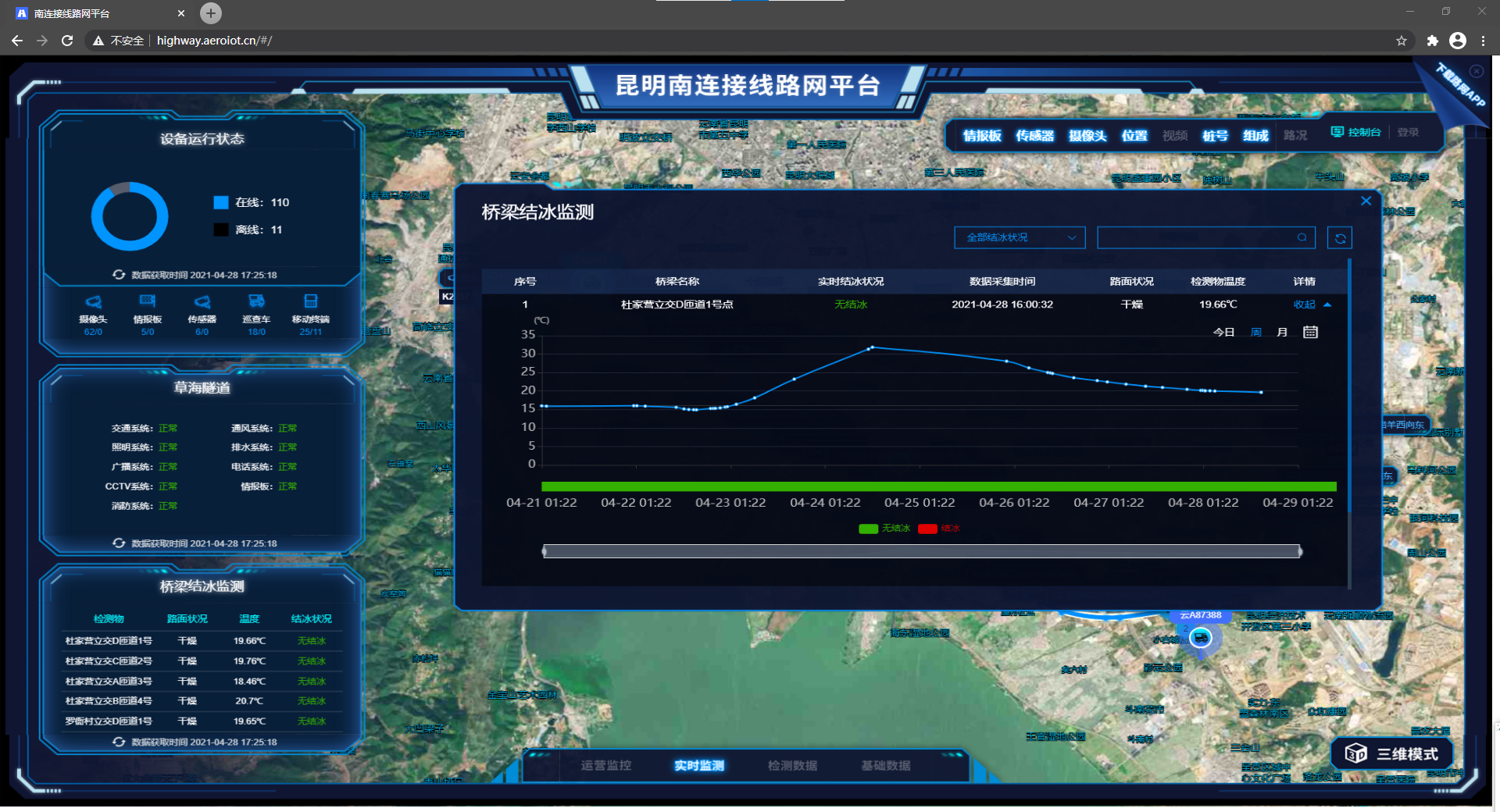This screenshot has width=1500, height=812.
Task: Click the patrol vehicle marker 云A87388 on map
Action: tap(1200, 639)
